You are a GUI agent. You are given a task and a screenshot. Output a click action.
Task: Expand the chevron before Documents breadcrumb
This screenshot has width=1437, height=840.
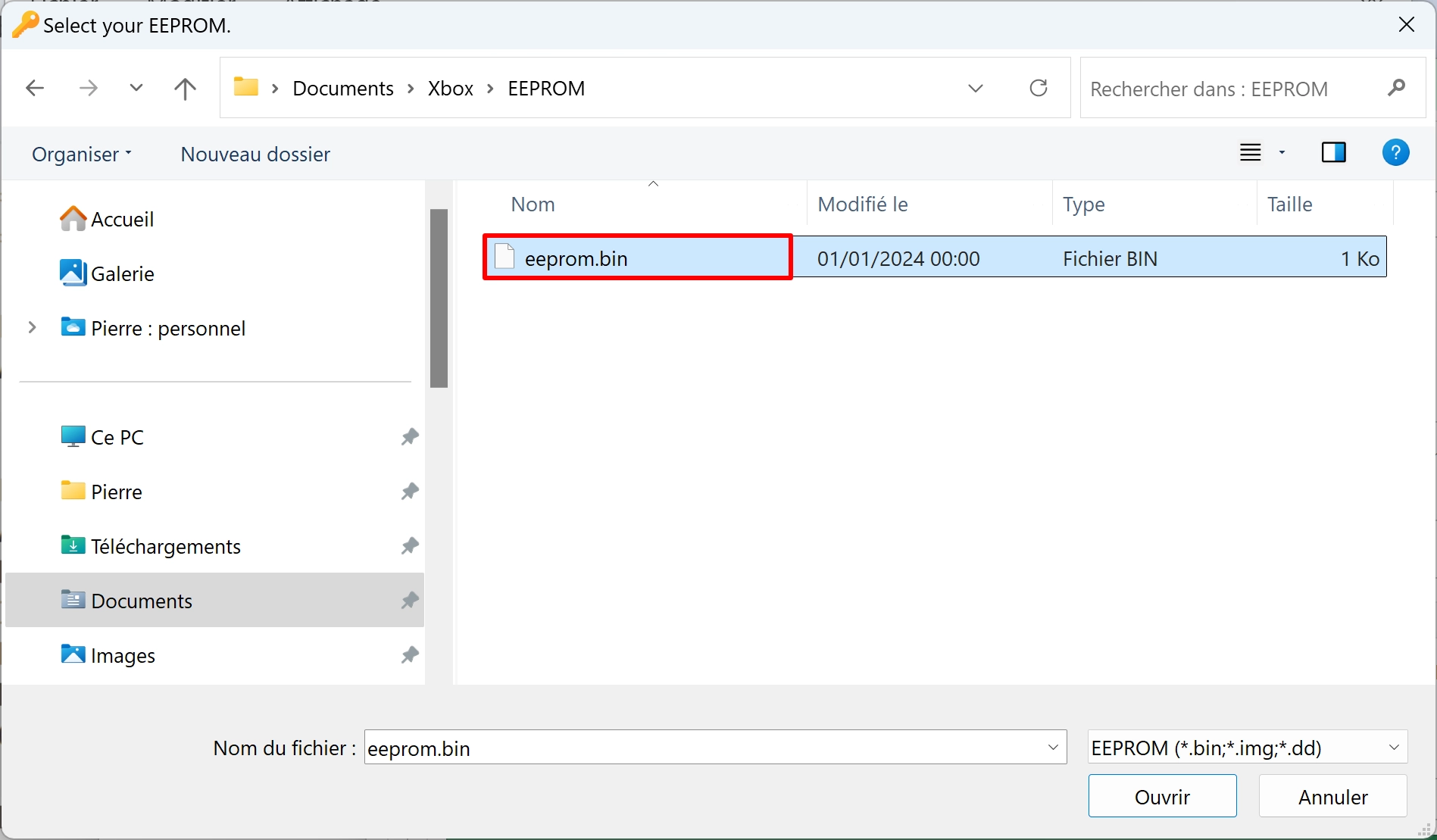coord(275,89)
